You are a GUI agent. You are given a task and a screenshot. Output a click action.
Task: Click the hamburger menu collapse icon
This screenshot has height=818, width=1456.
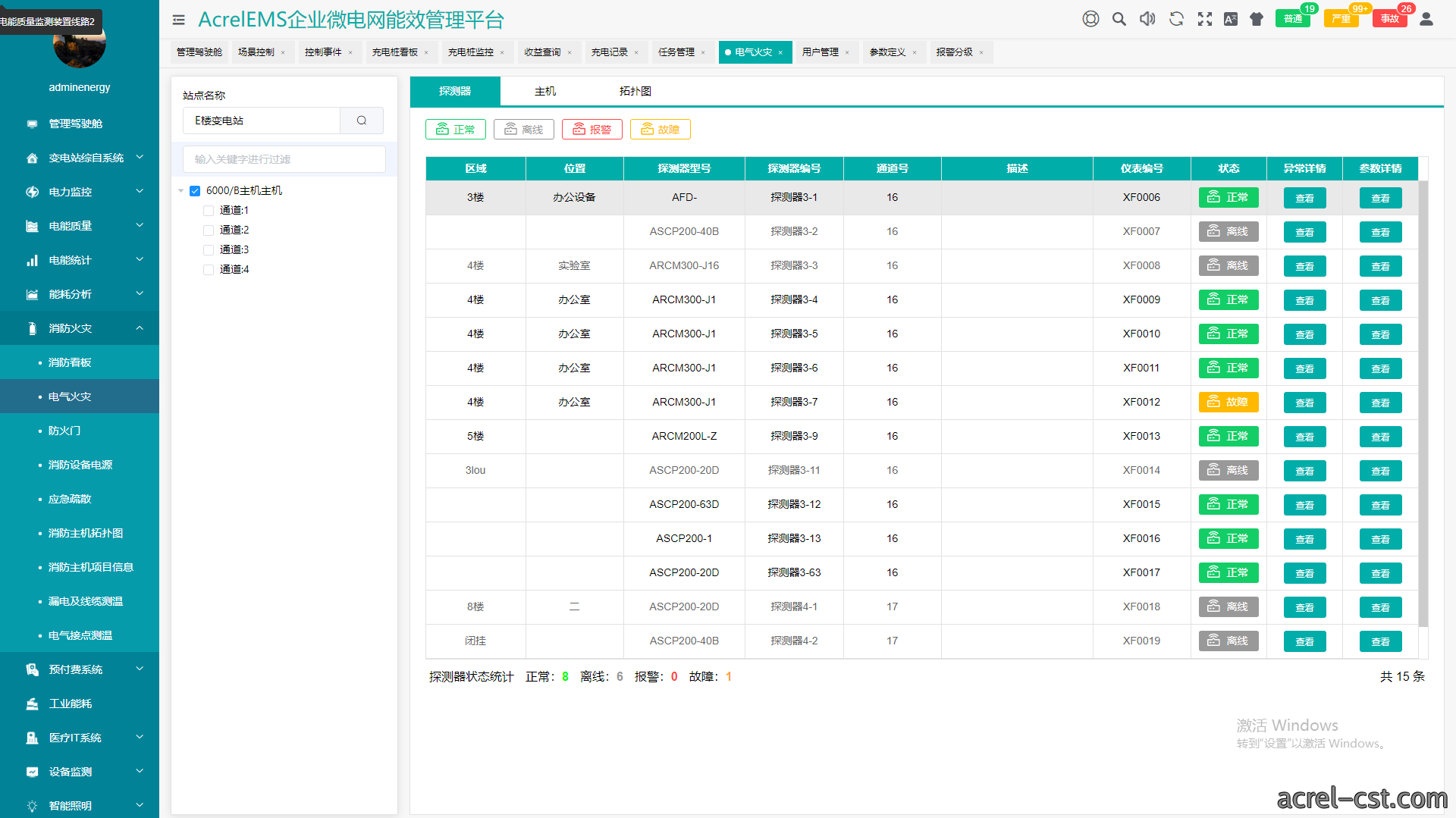click(178, 20)
